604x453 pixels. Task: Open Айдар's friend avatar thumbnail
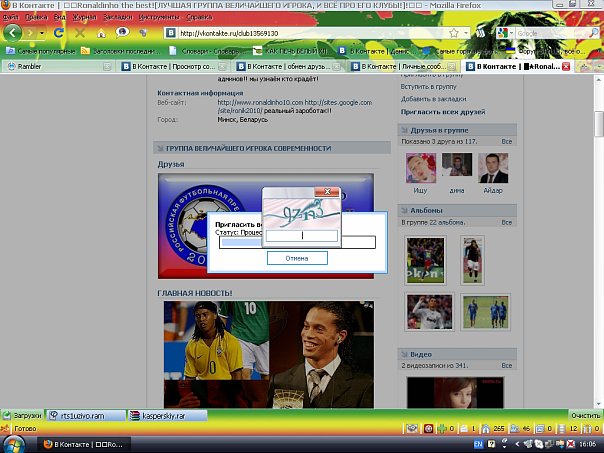[492, 168]
